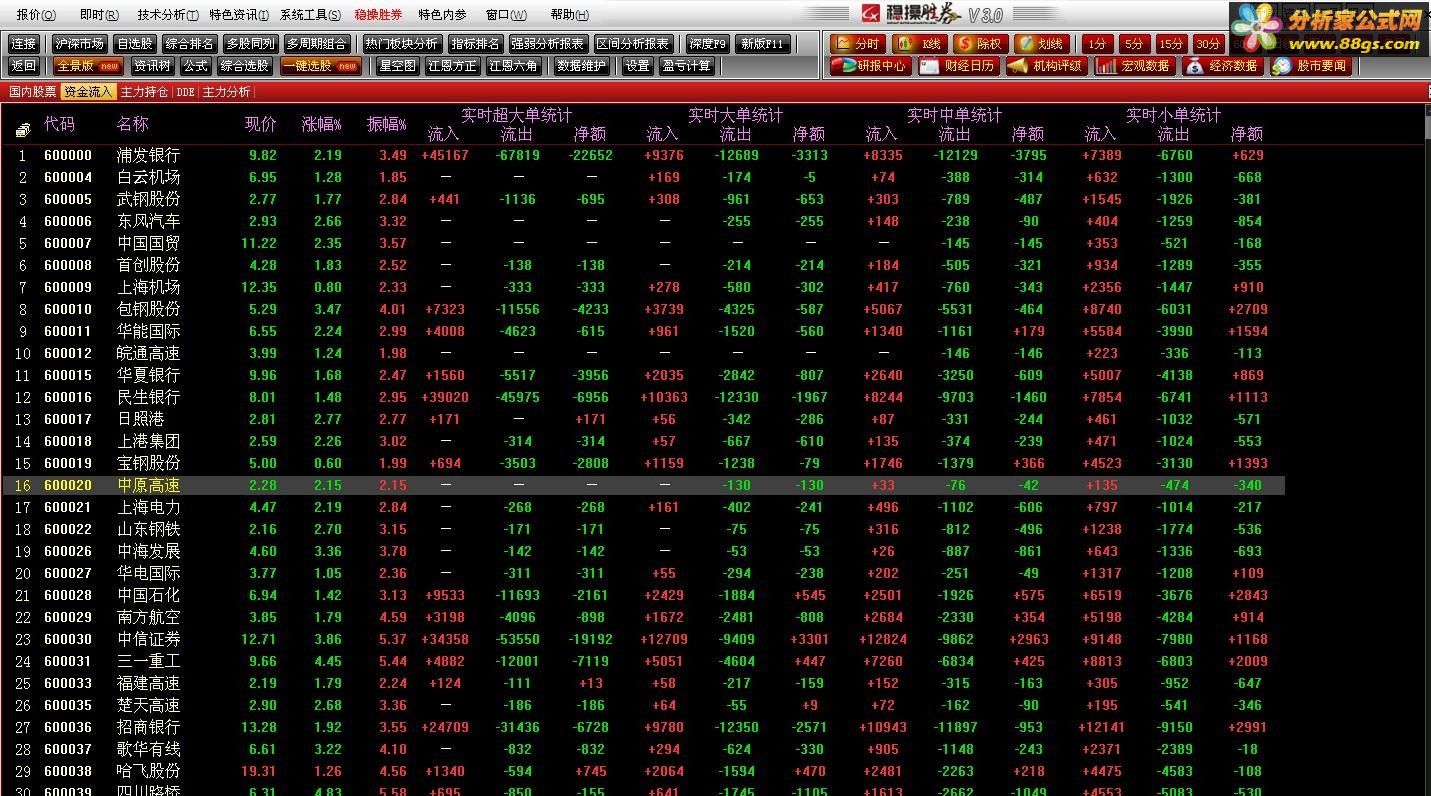Open the 自选股 watchlist

pyautogui.click(x=135, y=44)
